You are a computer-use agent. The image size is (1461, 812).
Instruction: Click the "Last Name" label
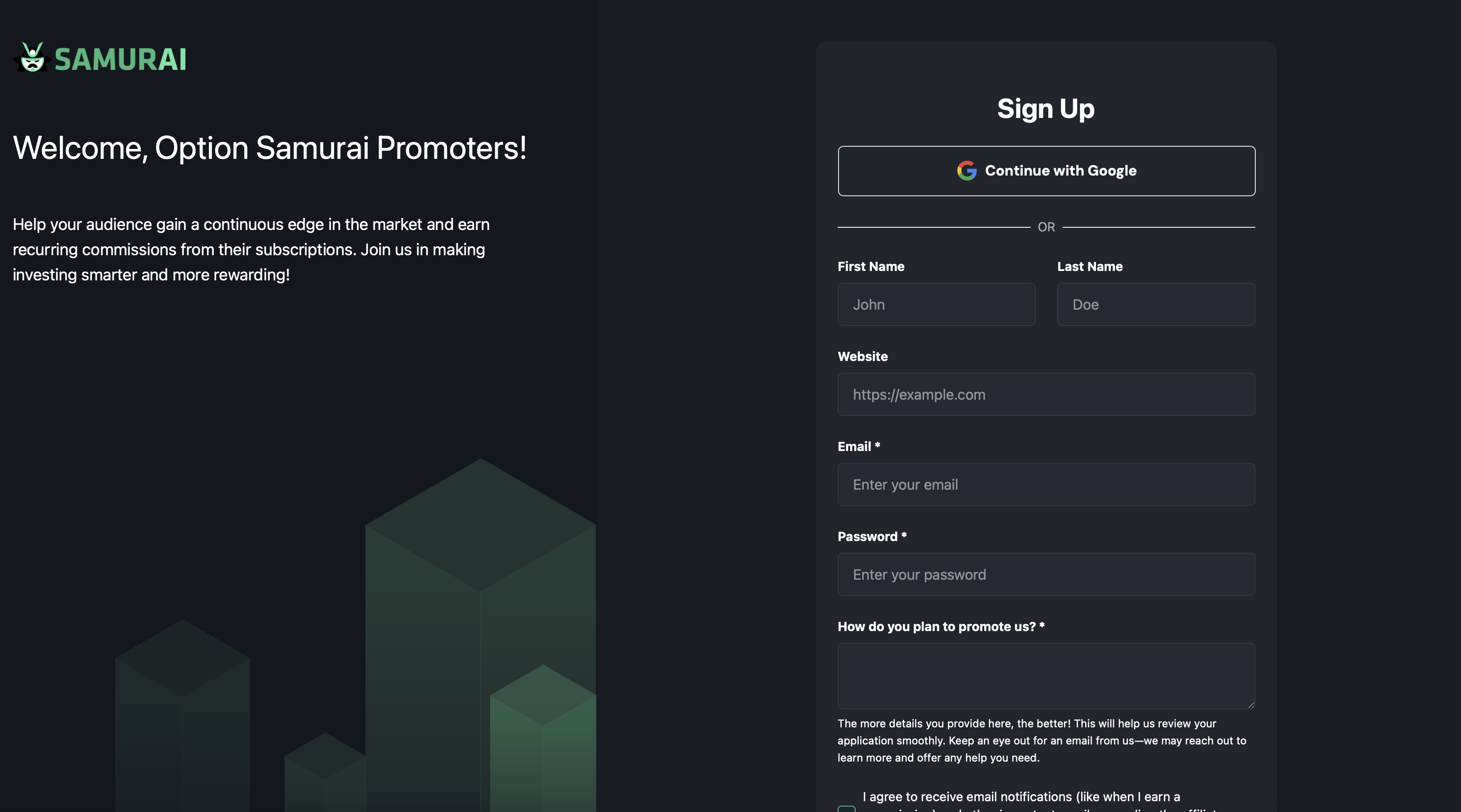(1090, 266)
